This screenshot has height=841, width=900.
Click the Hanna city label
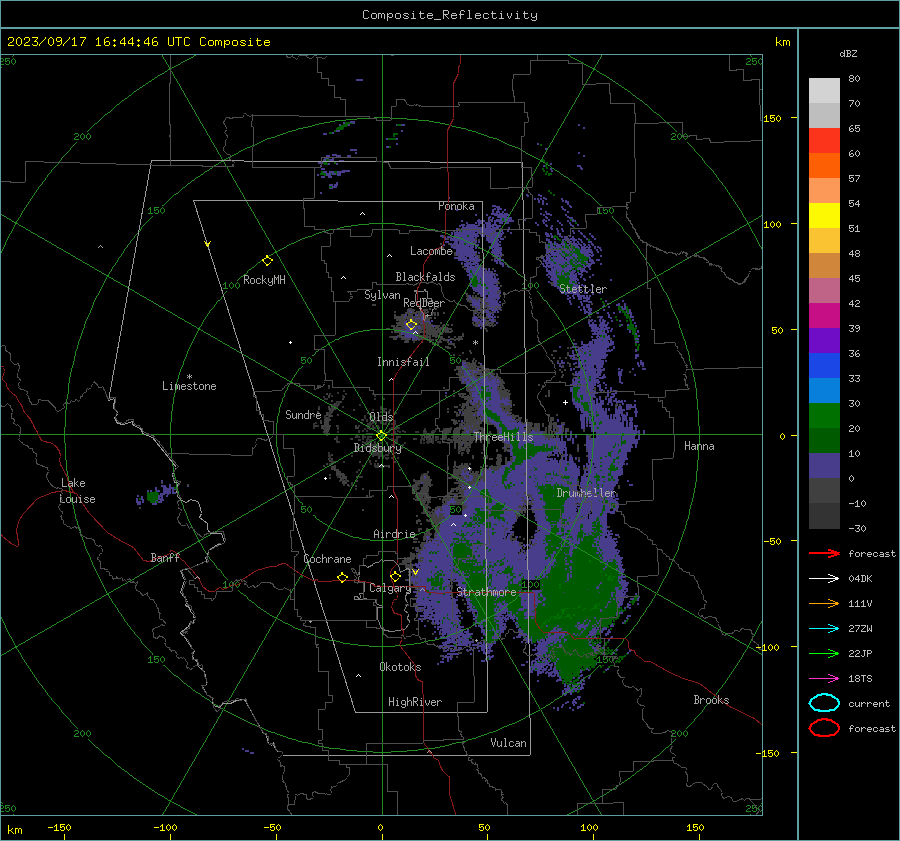(x=699, y=446)
